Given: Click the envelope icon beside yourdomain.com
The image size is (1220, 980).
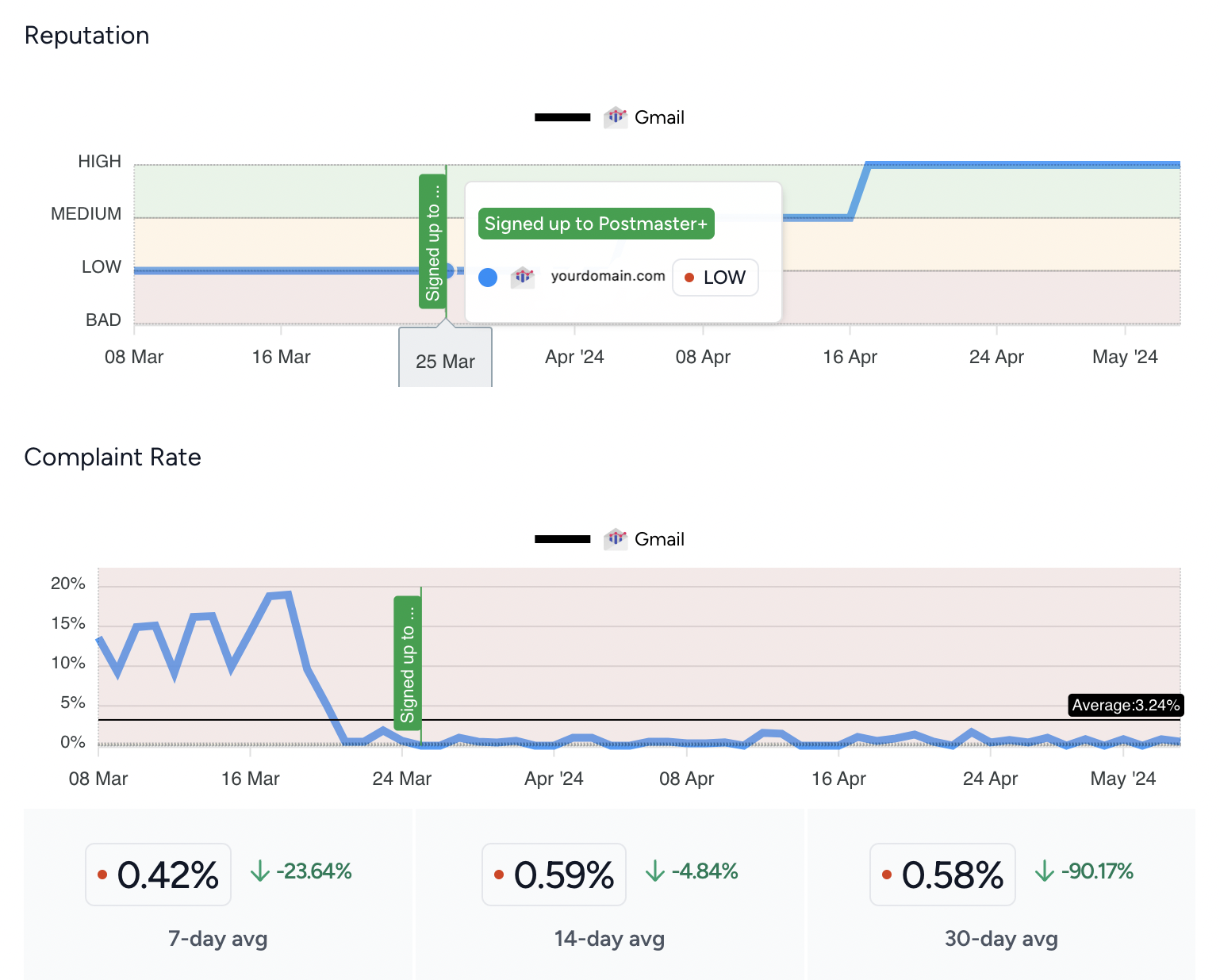Looking at the screenshot, I should (522, 277).
